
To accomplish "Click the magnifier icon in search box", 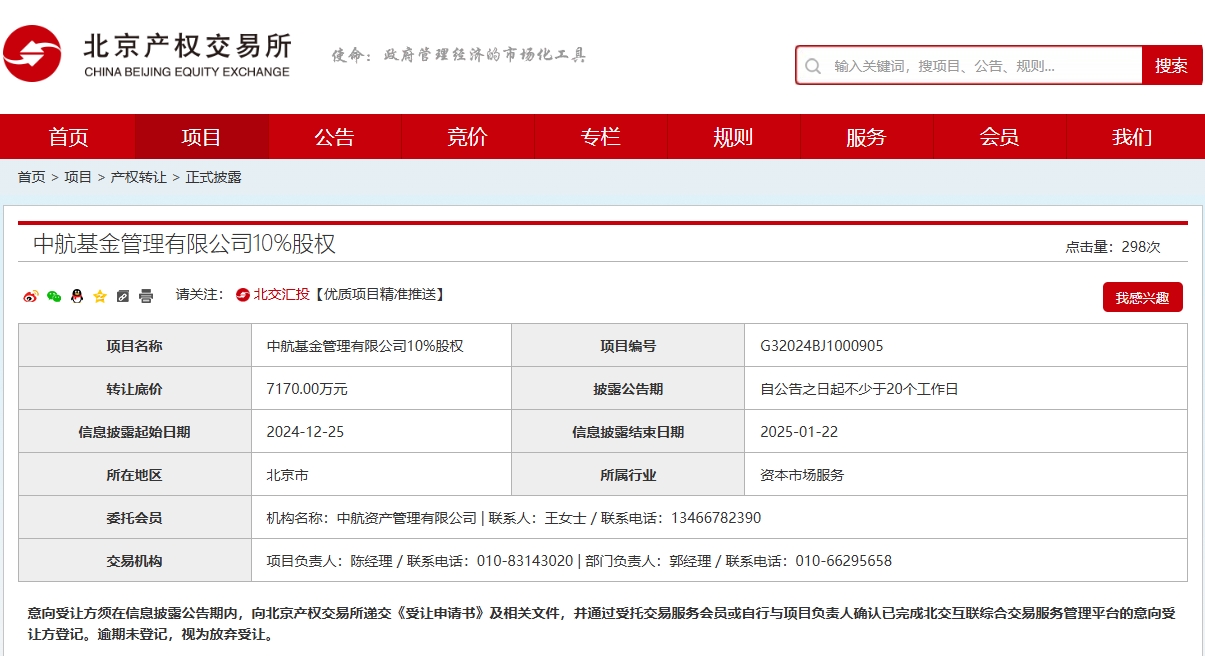I will [x=815, y=66].
